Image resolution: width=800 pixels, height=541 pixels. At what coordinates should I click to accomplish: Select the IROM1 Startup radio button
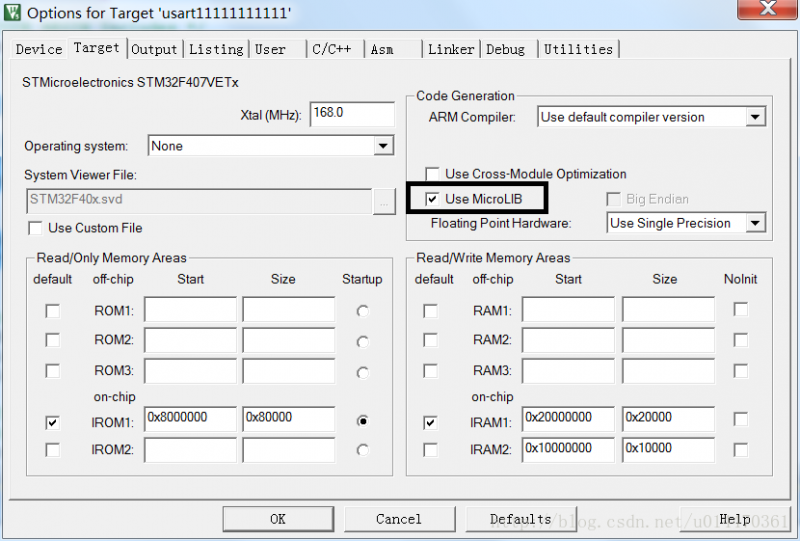pos(363,421)
